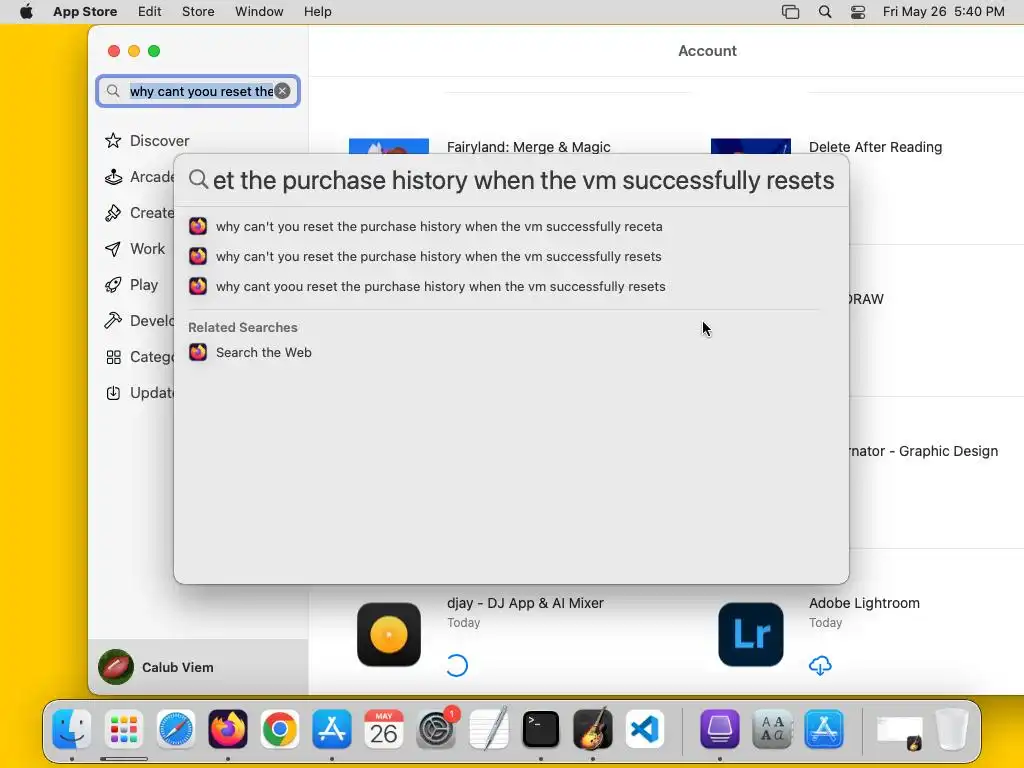Open Trash from the Dock

click(x=952, y=729)
